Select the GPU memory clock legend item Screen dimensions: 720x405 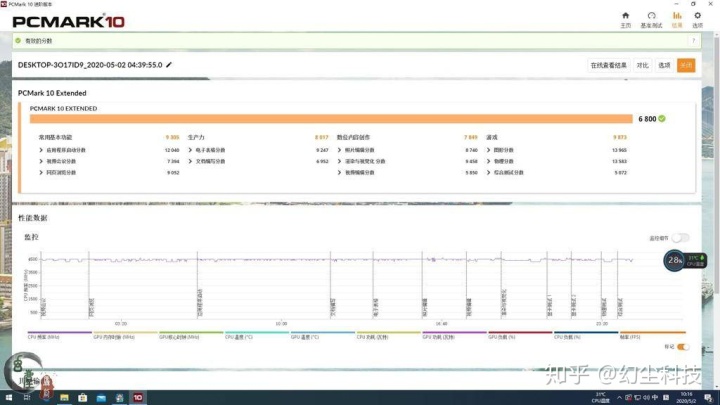coord(125,335)
